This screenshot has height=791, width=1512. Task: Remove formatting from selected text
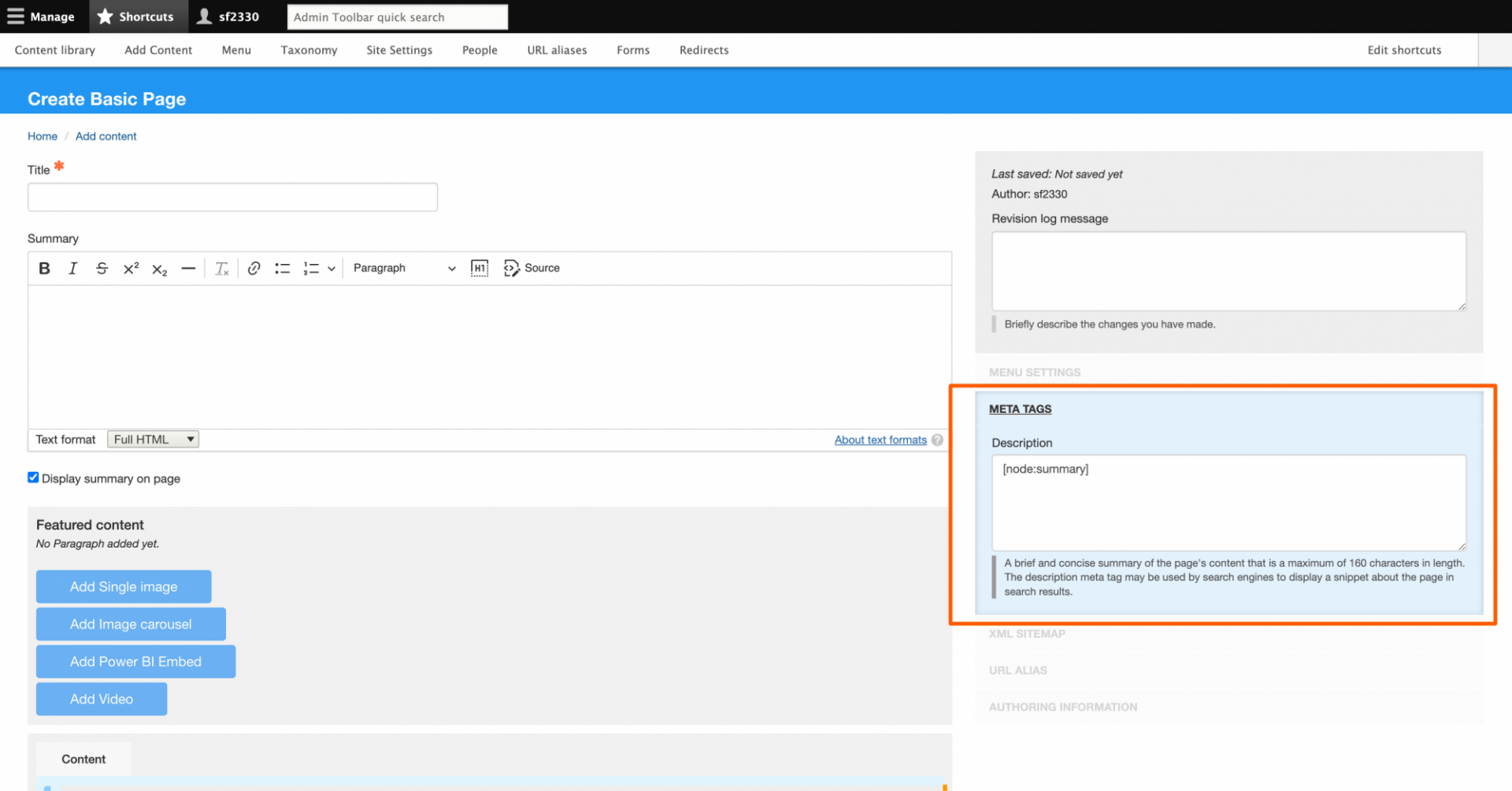pyautogui.click(x=222, y=269)
